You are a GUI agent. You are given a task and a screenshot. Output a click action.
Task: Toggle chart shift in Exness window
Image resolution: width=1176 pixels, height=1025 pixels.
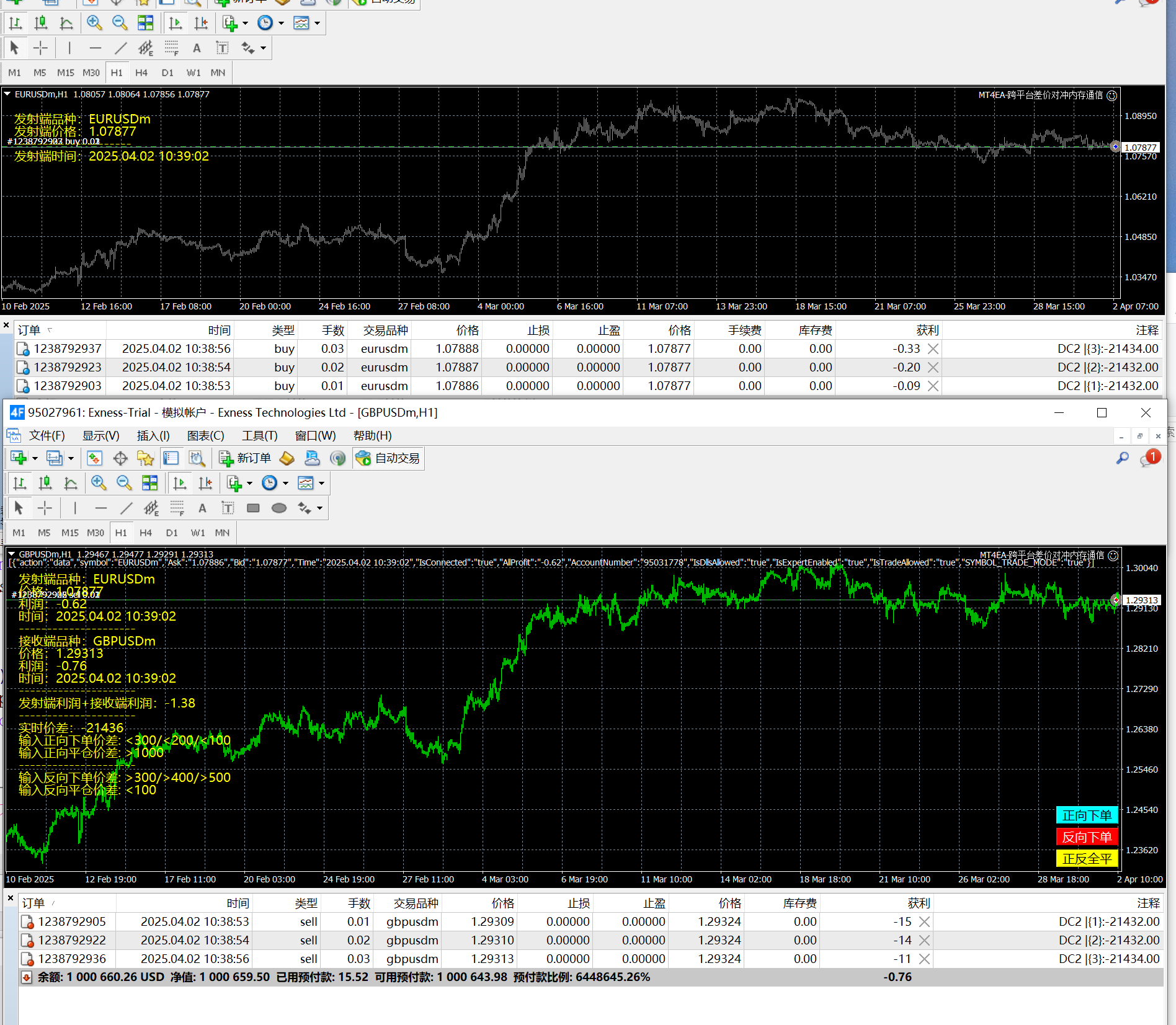[x=205, y=483]
